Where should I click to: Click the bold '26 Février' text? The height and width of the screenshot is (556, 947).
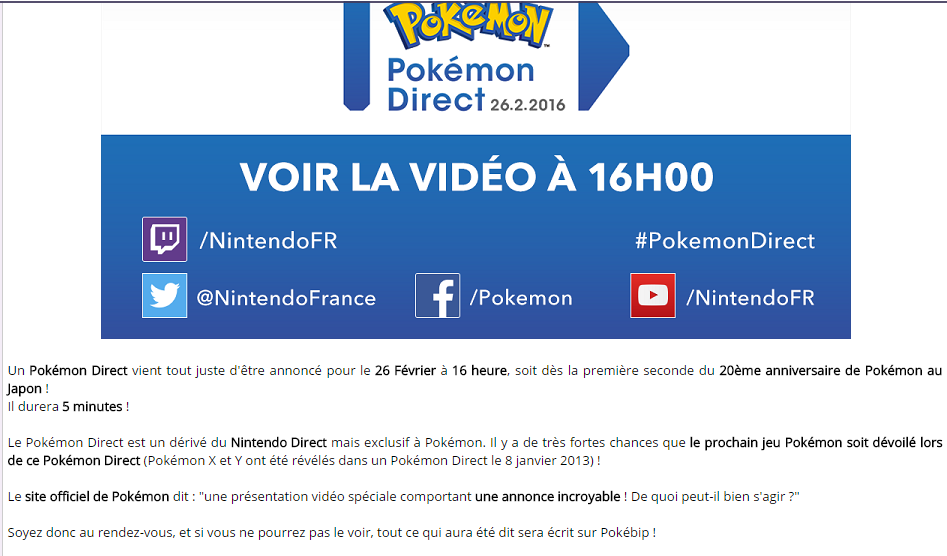tap(405, 371)
